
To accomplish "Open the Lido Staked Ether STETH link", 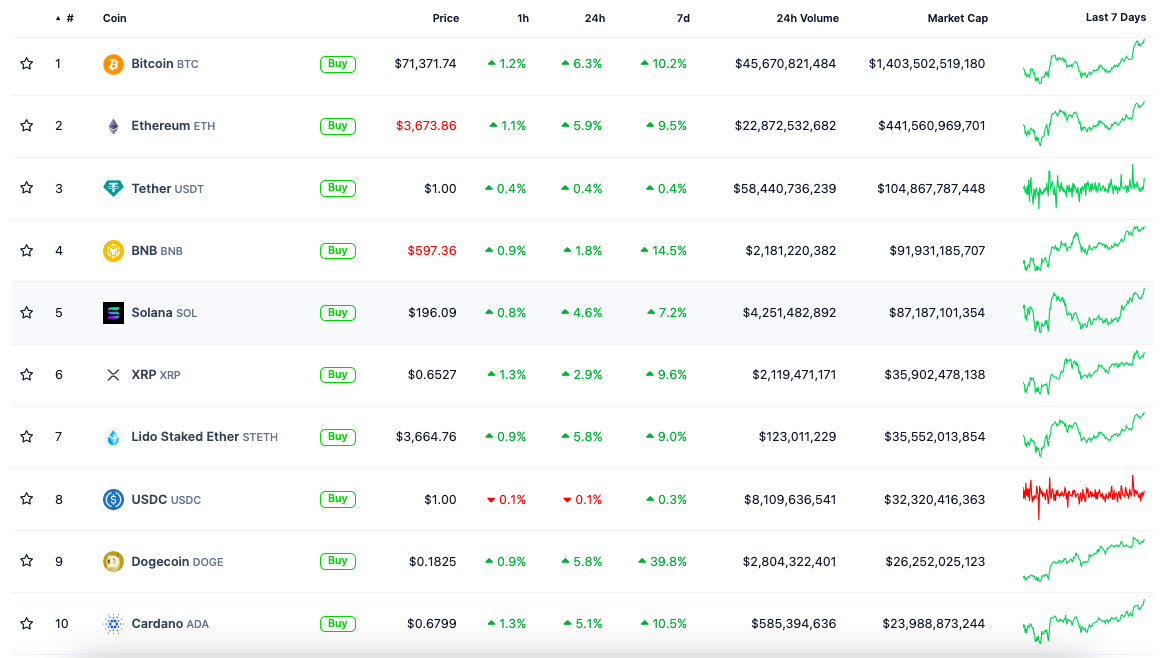I will [x=204, y=437].
